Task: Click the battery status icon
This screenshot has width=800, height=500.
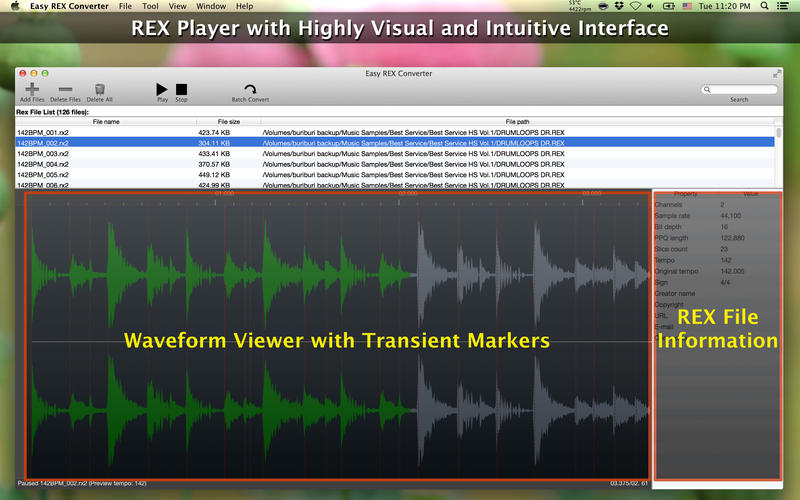Action: [x=668, y=6]
